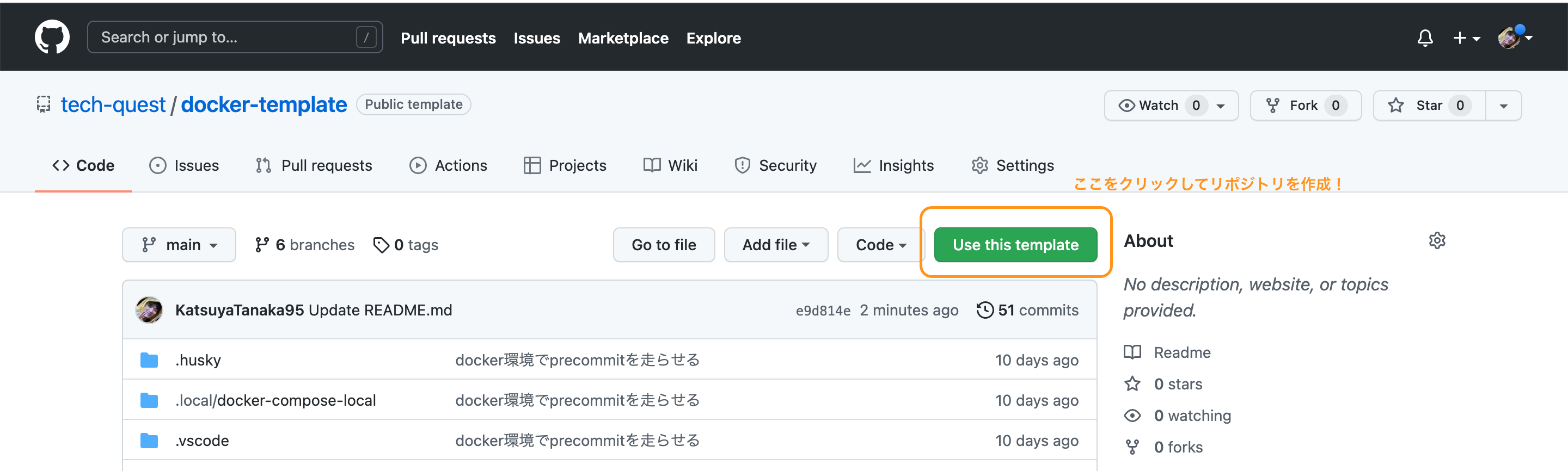Open the user avatar menu
This screenshot has width=1568, height=471.
(x=1515, y=38)
